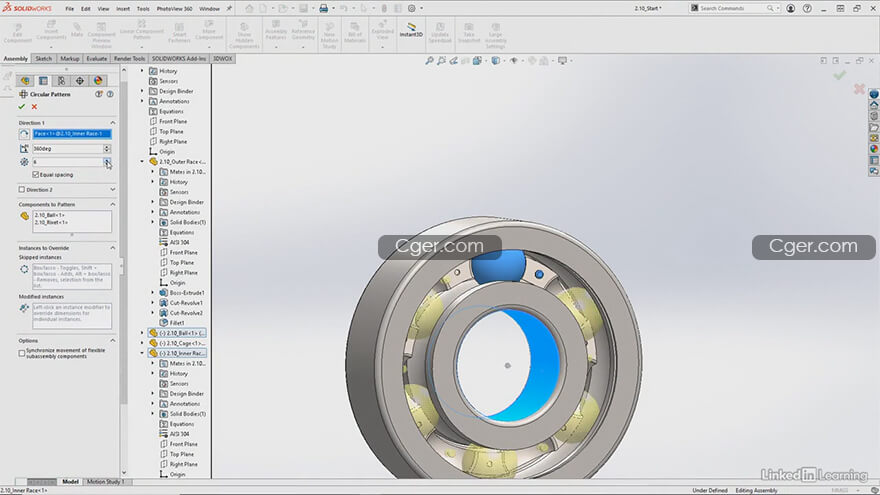
Task: Pin the menu bar with pushpin icon
Action: point(229,8)
